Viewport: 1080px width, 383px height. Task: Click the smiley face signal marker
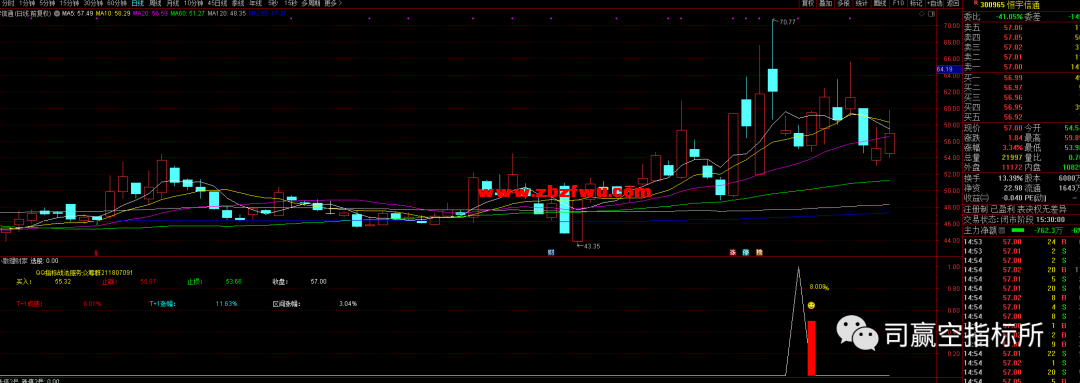click(x=811, y=305)
